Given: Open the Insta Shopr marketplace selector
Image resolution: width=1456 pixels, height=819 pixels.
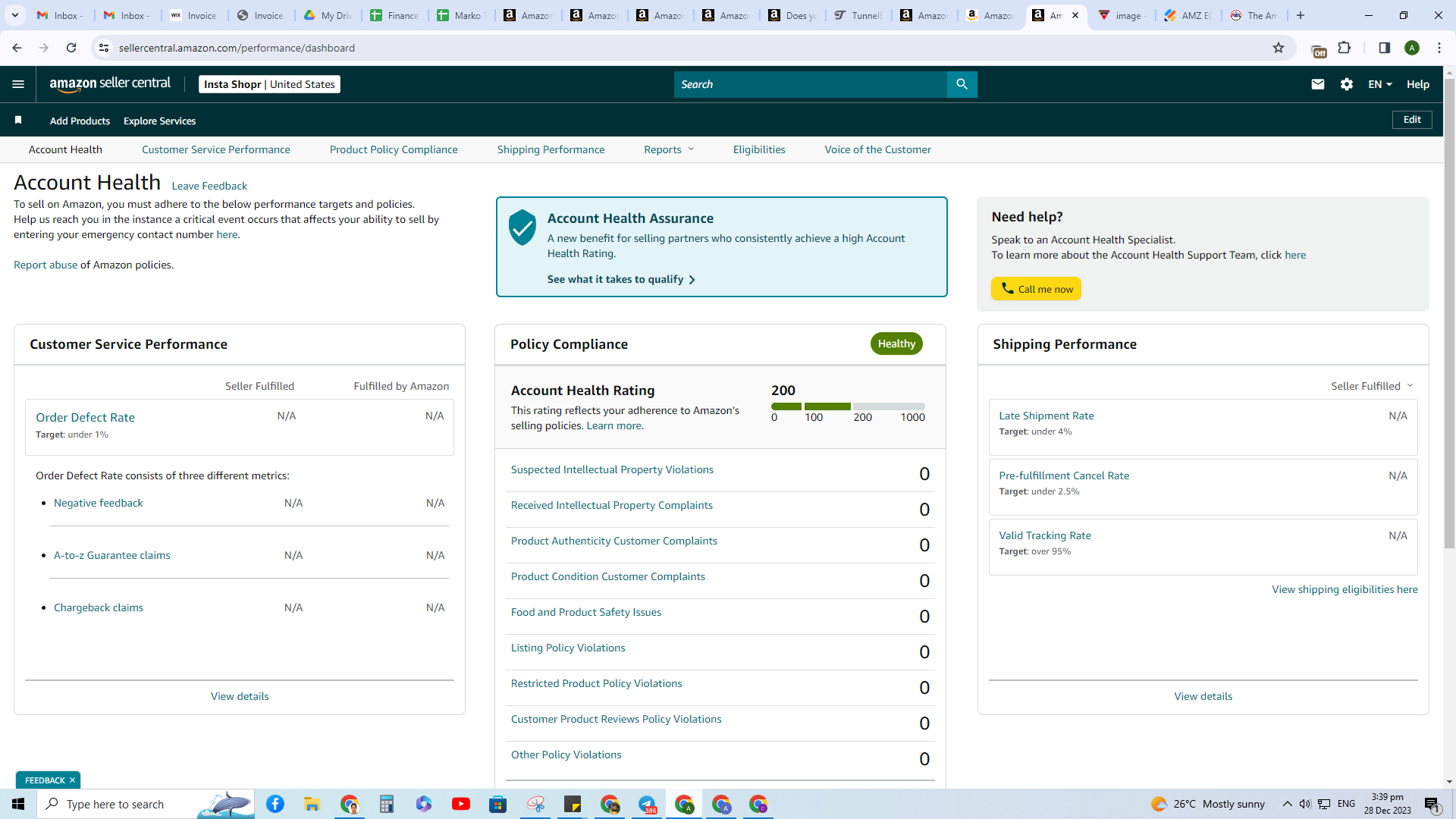Looking at the screenshot, I should click(269, 84).
